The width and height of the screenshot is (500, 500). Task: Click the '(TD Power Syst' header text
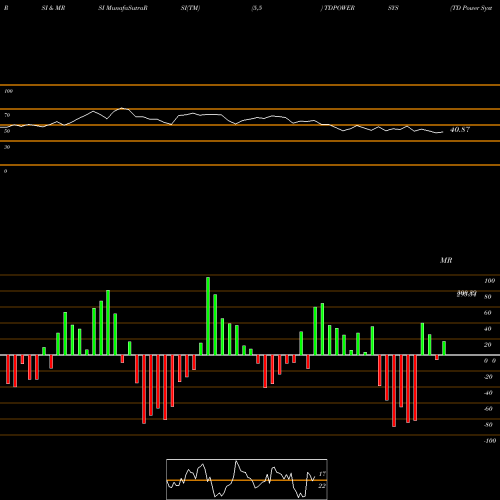pyautogui.click(x=471, y=8)
